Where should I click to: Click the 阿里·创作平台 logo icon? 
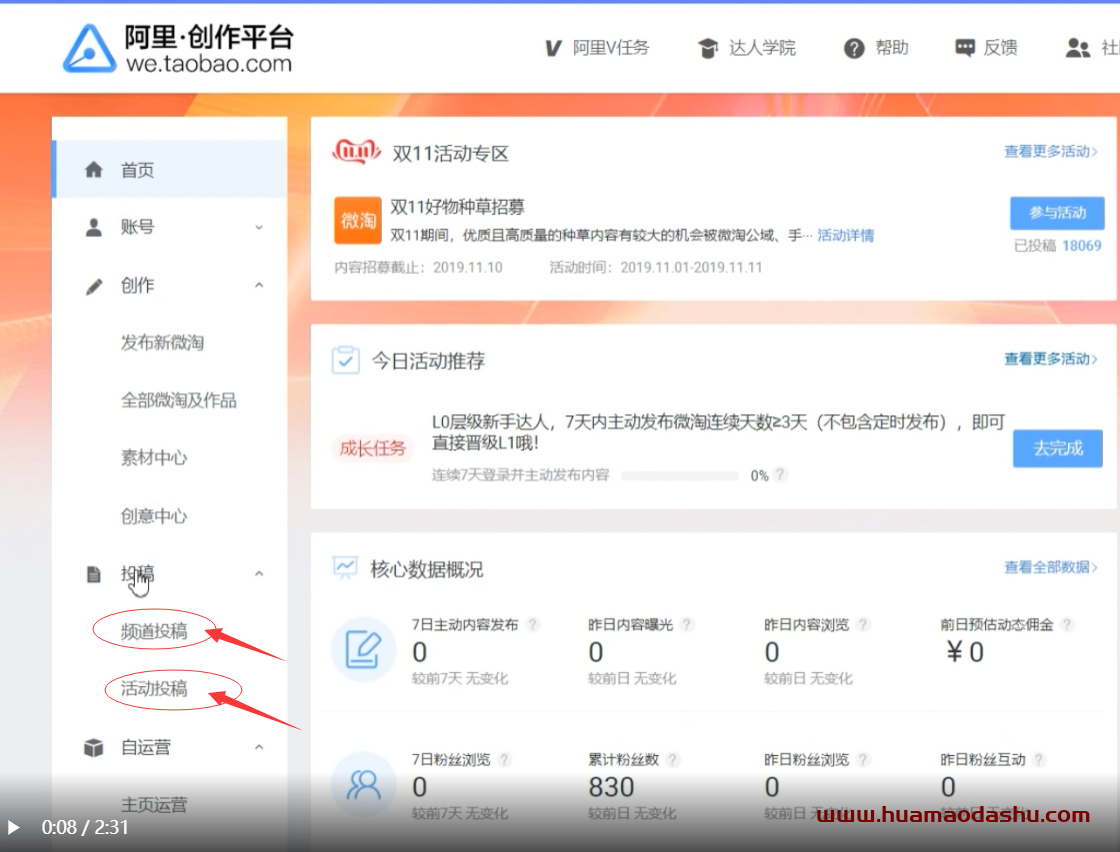click(89, 48)
